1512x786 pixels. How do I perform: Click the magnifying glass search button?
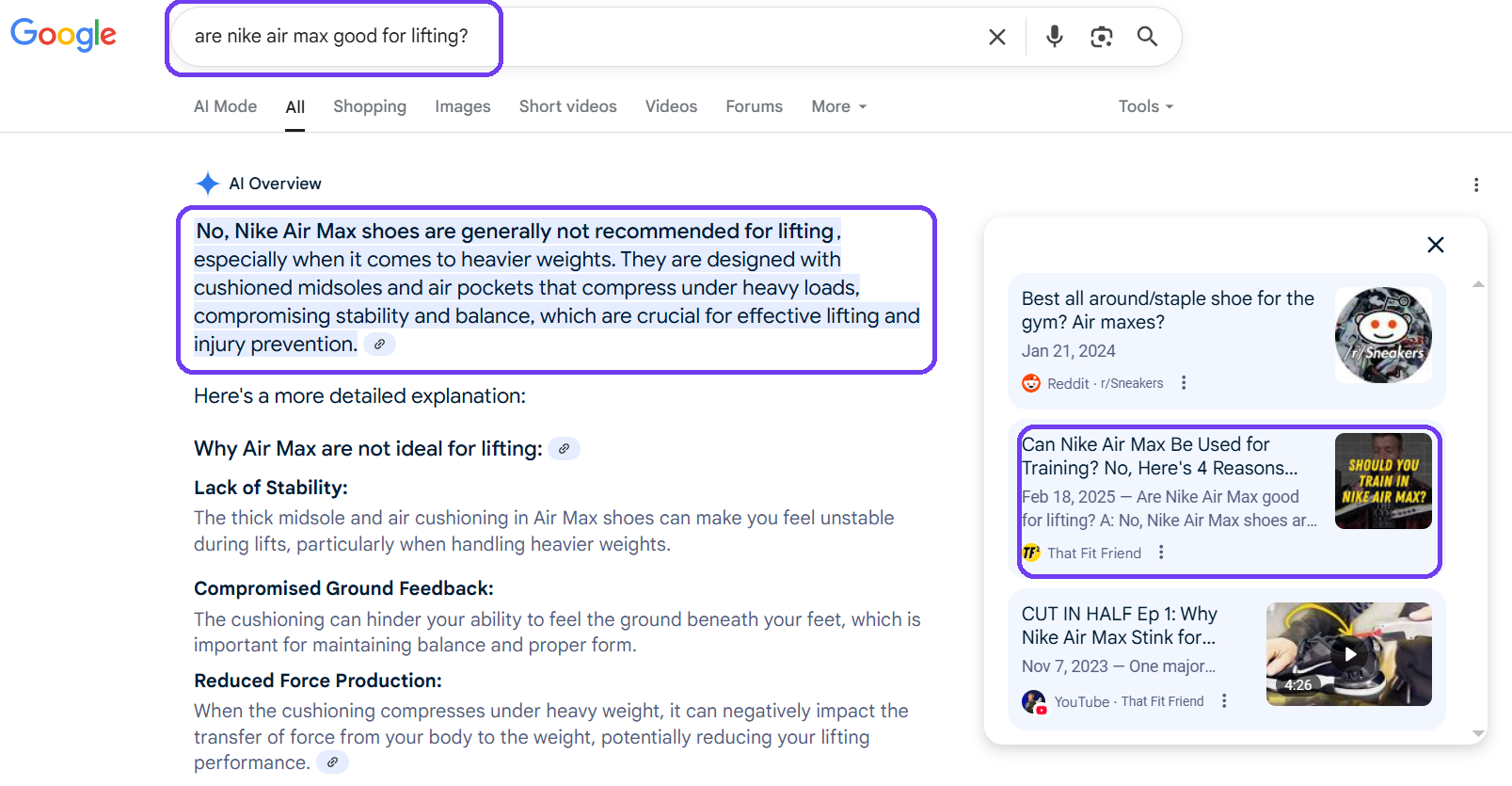1147,37
